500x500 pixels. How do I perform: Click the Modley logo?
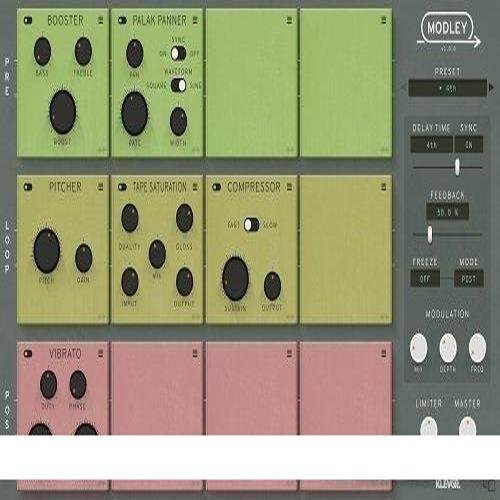point(448,31)
